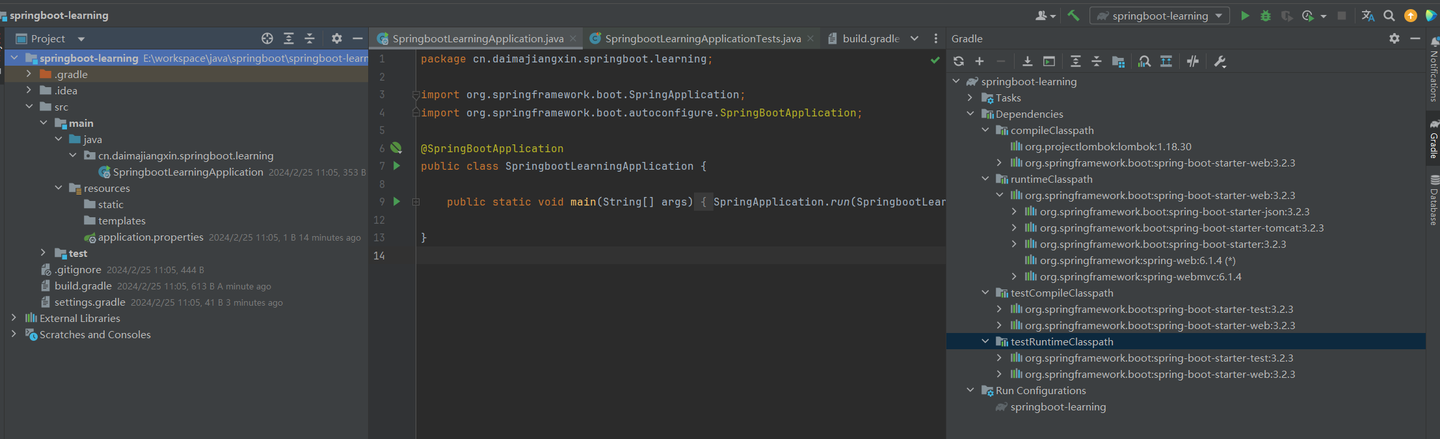Run the springboot-learning configuration
The image size is (1440, 439).
click(x=1245, y=16)
